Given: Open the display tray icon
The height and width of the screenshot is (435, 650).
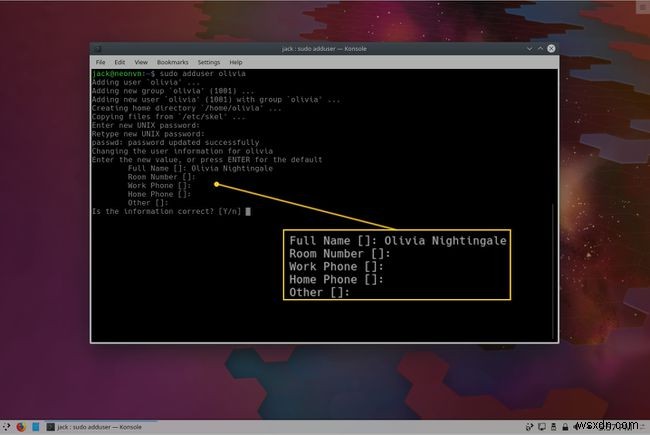Looking at the screenshot, I should 541,427.
